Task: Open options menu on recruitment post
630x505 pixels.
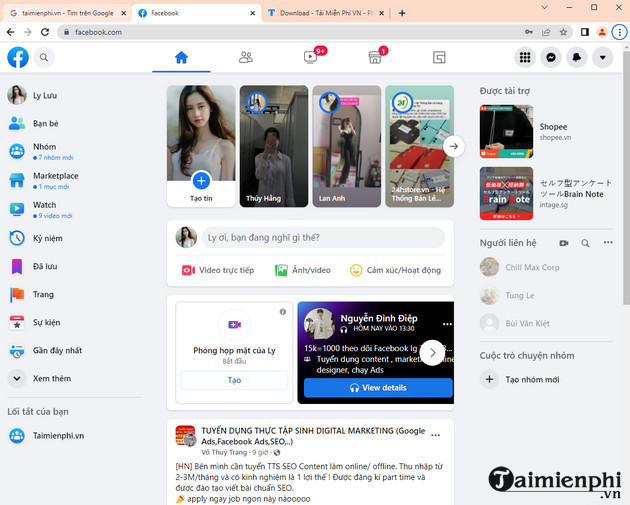Action: (x=436, y=435)
